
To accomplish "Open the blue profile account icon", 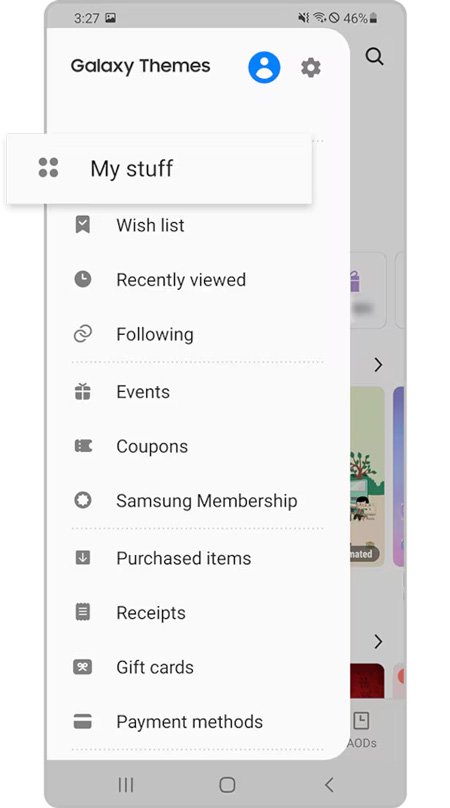I will [264, 67].
